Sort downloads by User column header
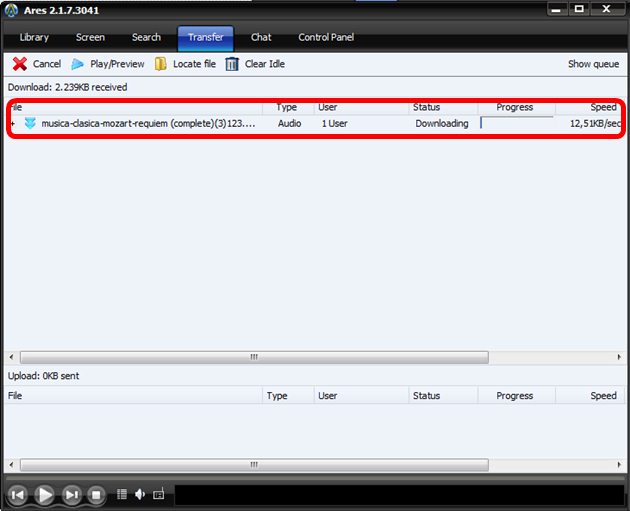The image size is (630, 511). tap(361, 107)
